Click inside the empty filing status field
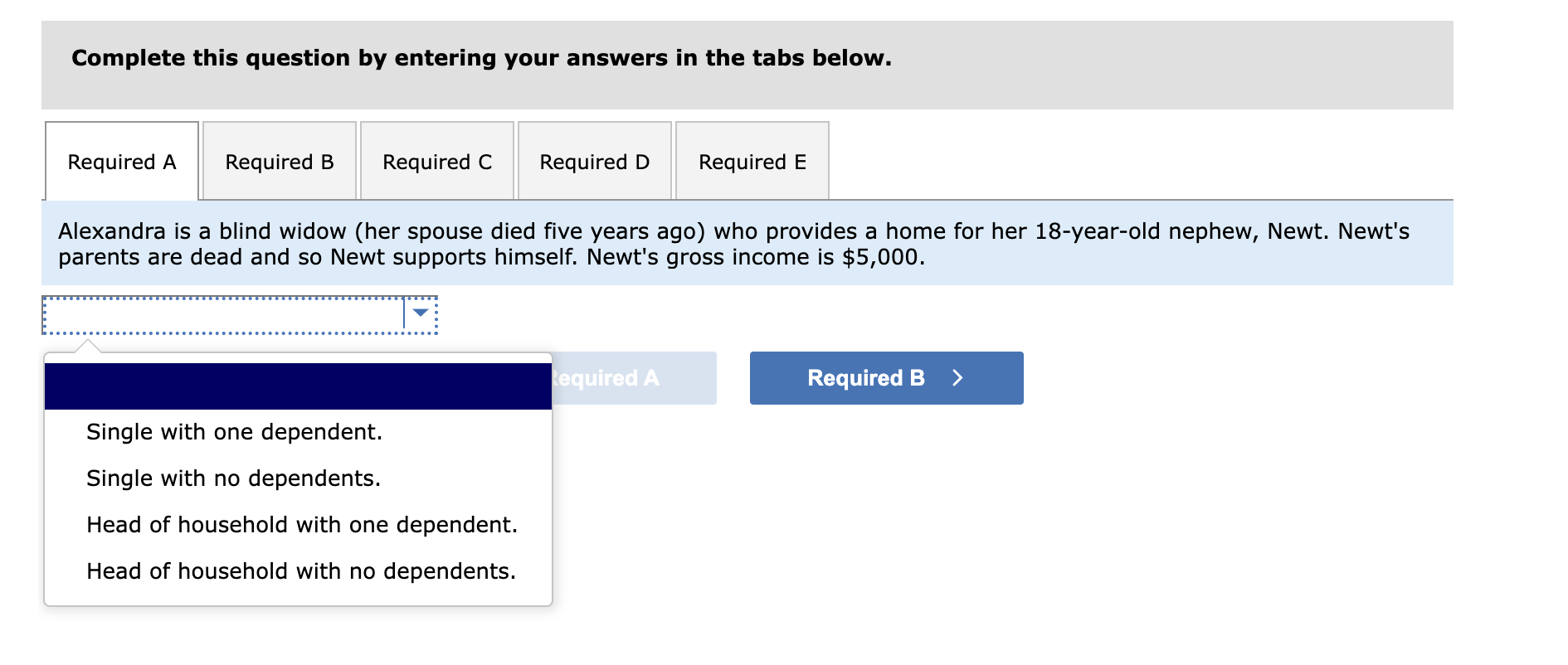Viewport: 1568px width, 665px height. tap(223, 314)
